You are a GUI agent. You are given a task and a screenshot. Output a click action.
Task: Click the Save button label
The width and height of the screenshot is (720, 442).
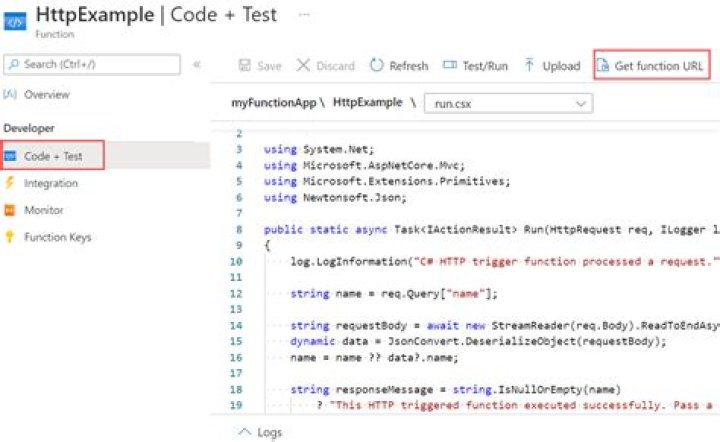pos(269,66)
